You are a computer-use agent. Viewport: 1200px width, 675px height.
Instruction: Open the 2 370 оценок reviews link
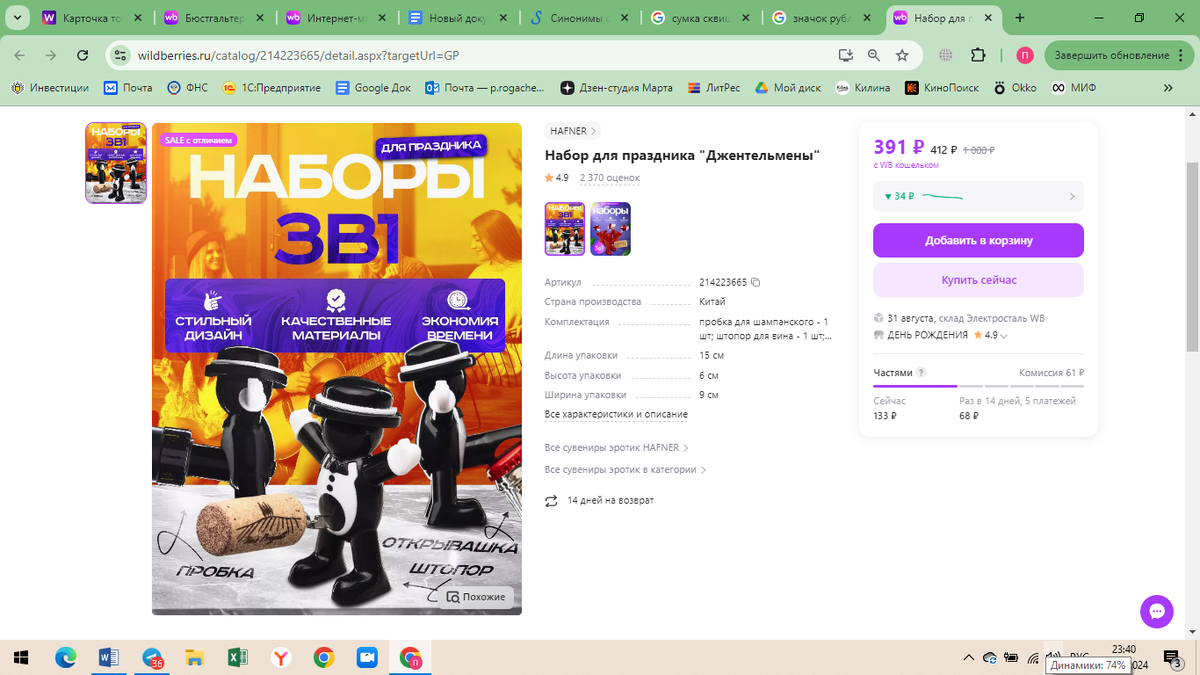pos(610,178)
